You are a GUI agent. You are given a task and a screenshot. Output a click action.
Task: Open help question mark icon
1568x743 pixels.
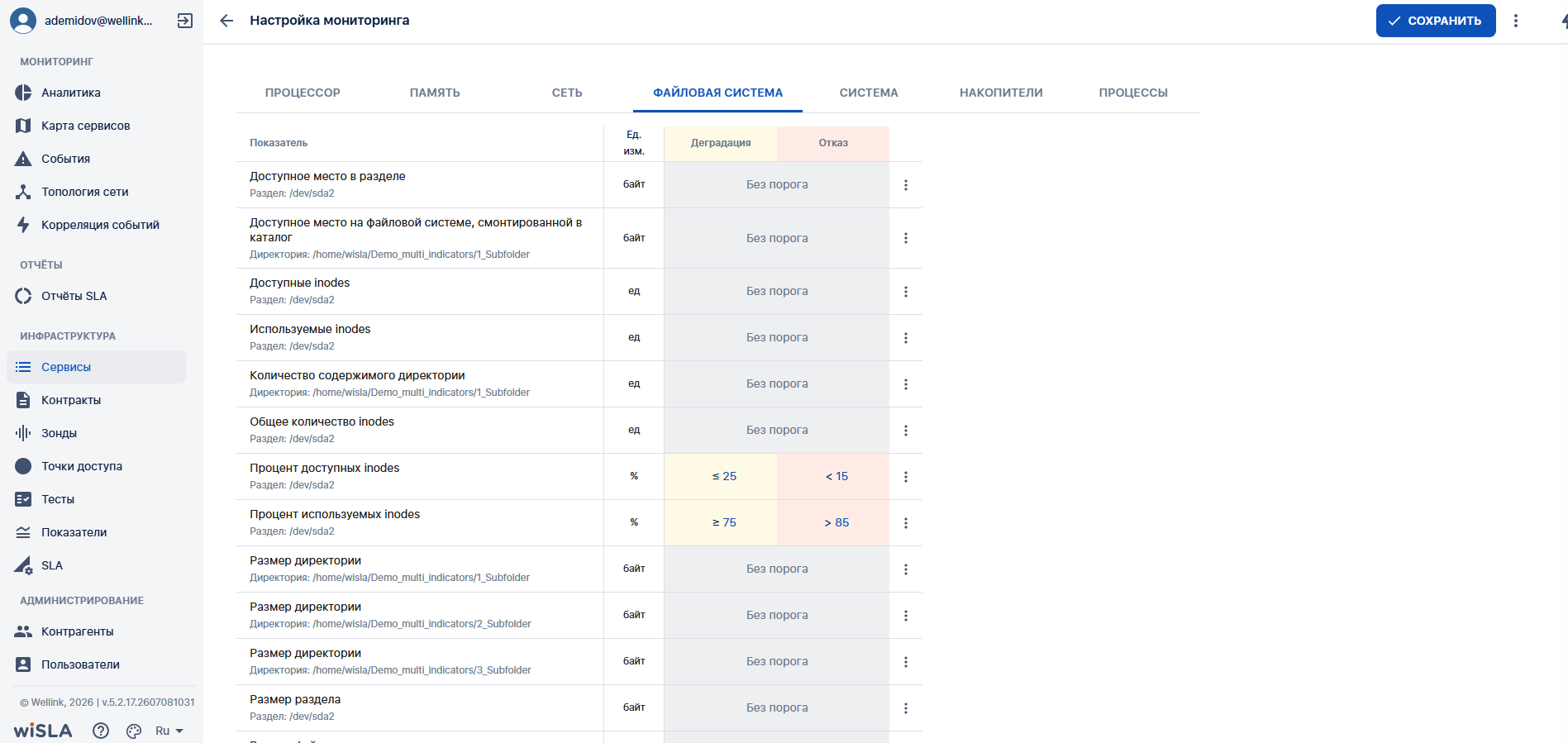pos(101,731)
